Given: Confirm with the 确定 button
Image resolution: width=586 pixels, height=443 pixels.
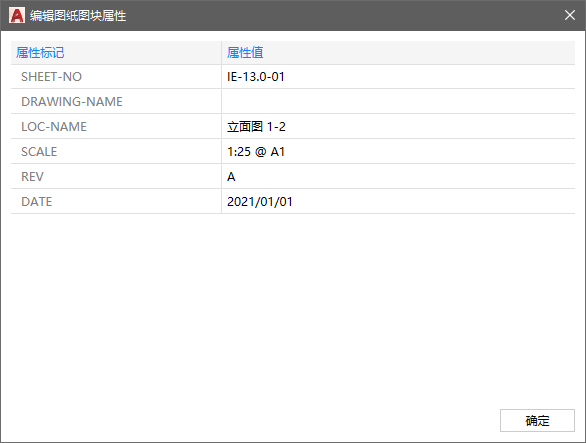Looking at the screenshot, I should click(x=537, y=421).
